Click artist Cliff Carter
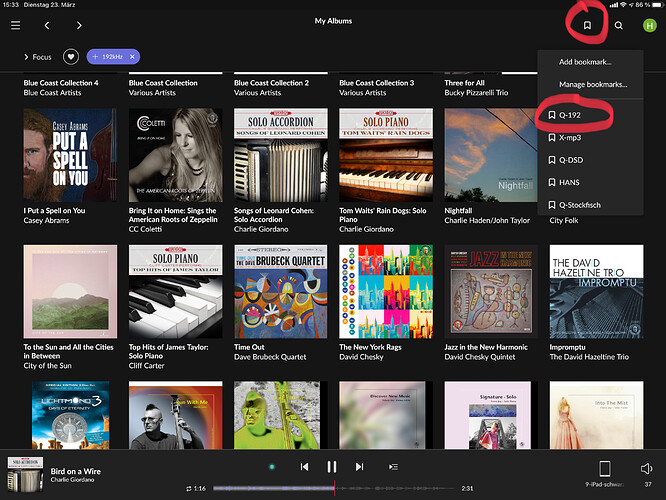The image size is (666, 500). coord(146,366)
